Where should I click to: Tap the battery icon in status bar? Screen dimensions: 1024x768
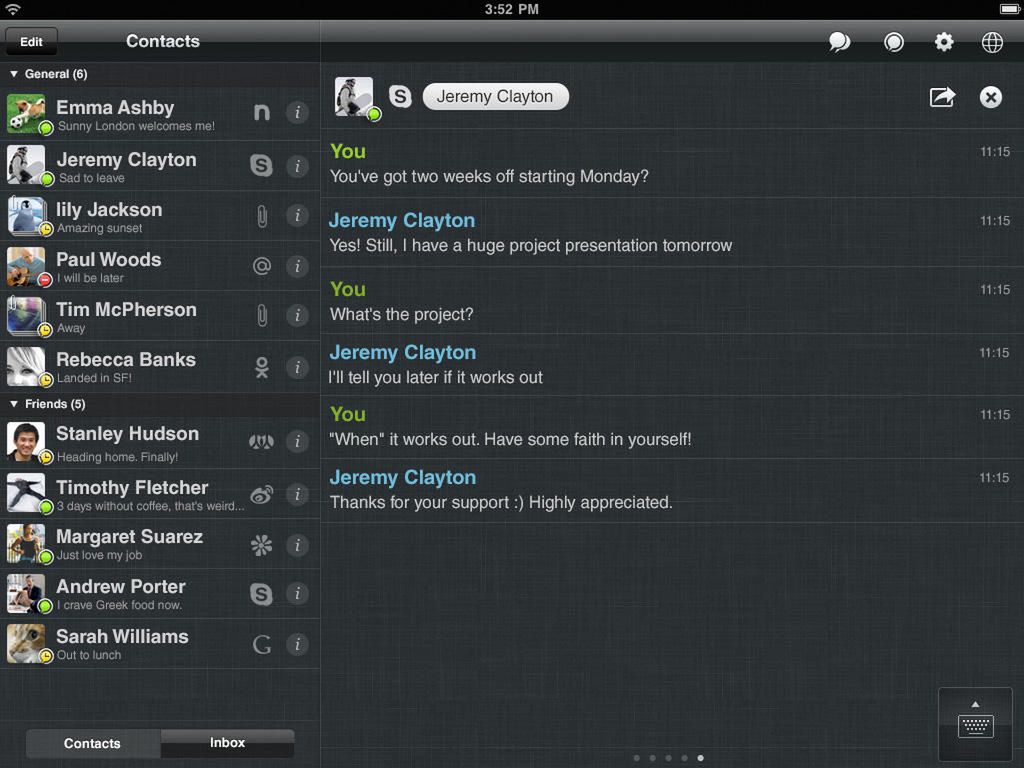1009,8
